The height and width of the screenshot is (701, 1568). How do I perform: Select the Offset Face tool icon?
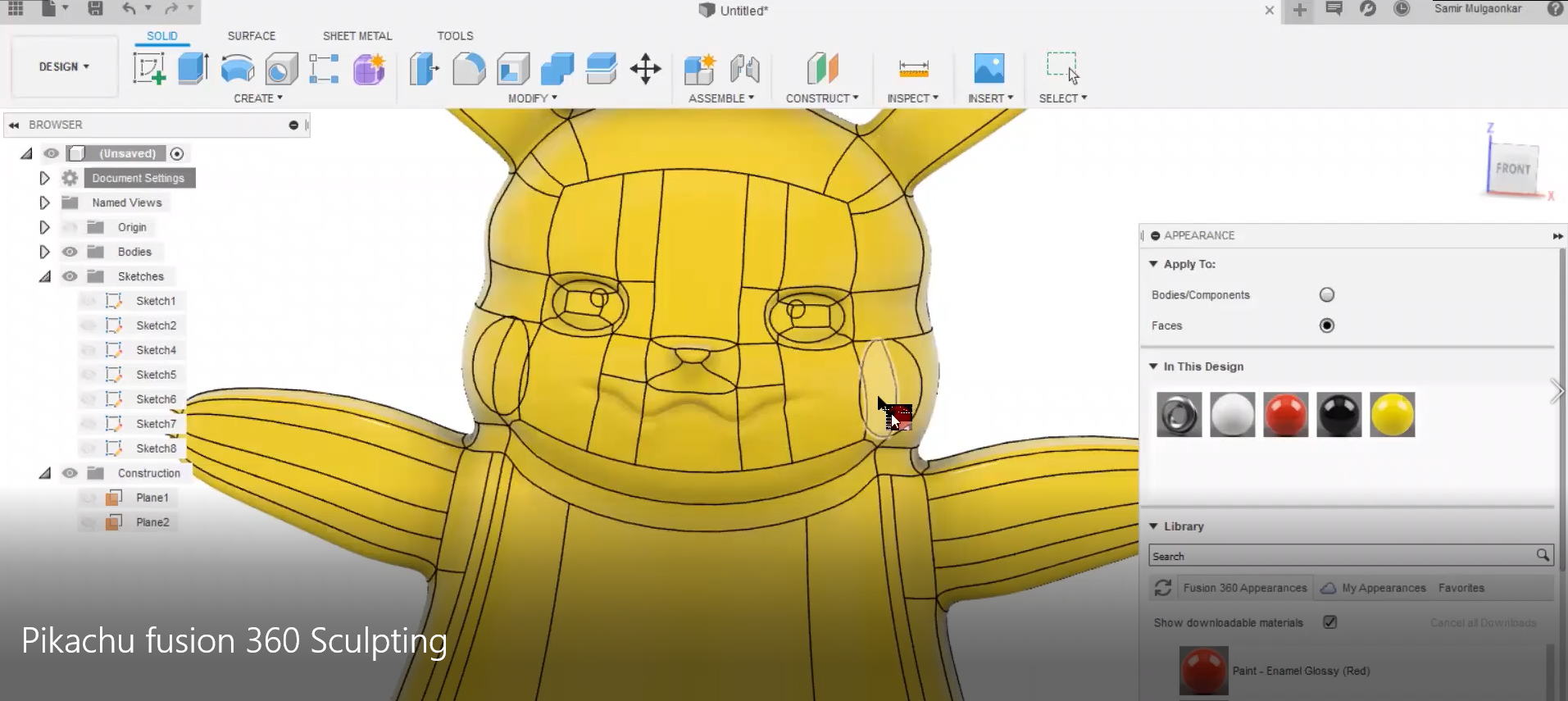coord(602,69)
